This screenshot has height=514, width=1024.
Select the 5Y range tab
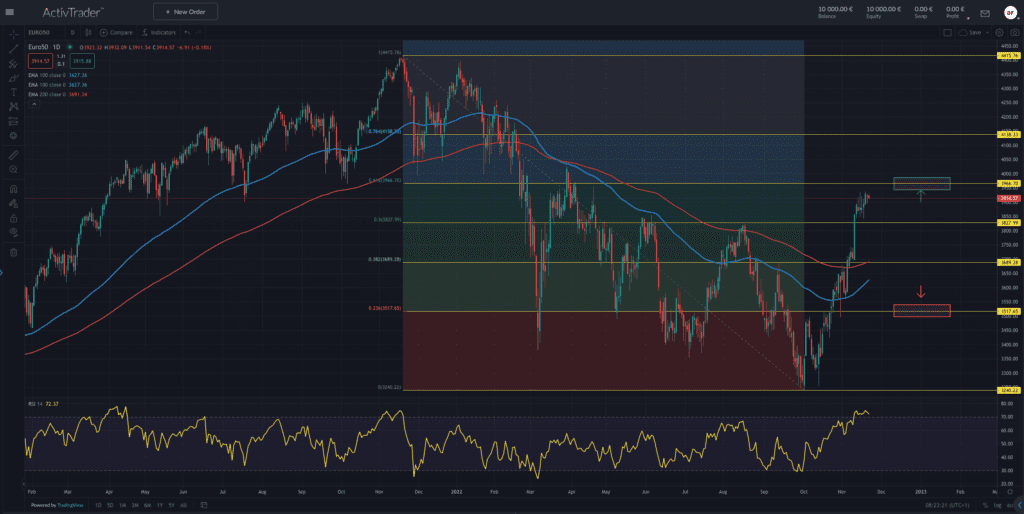[171, 505]
